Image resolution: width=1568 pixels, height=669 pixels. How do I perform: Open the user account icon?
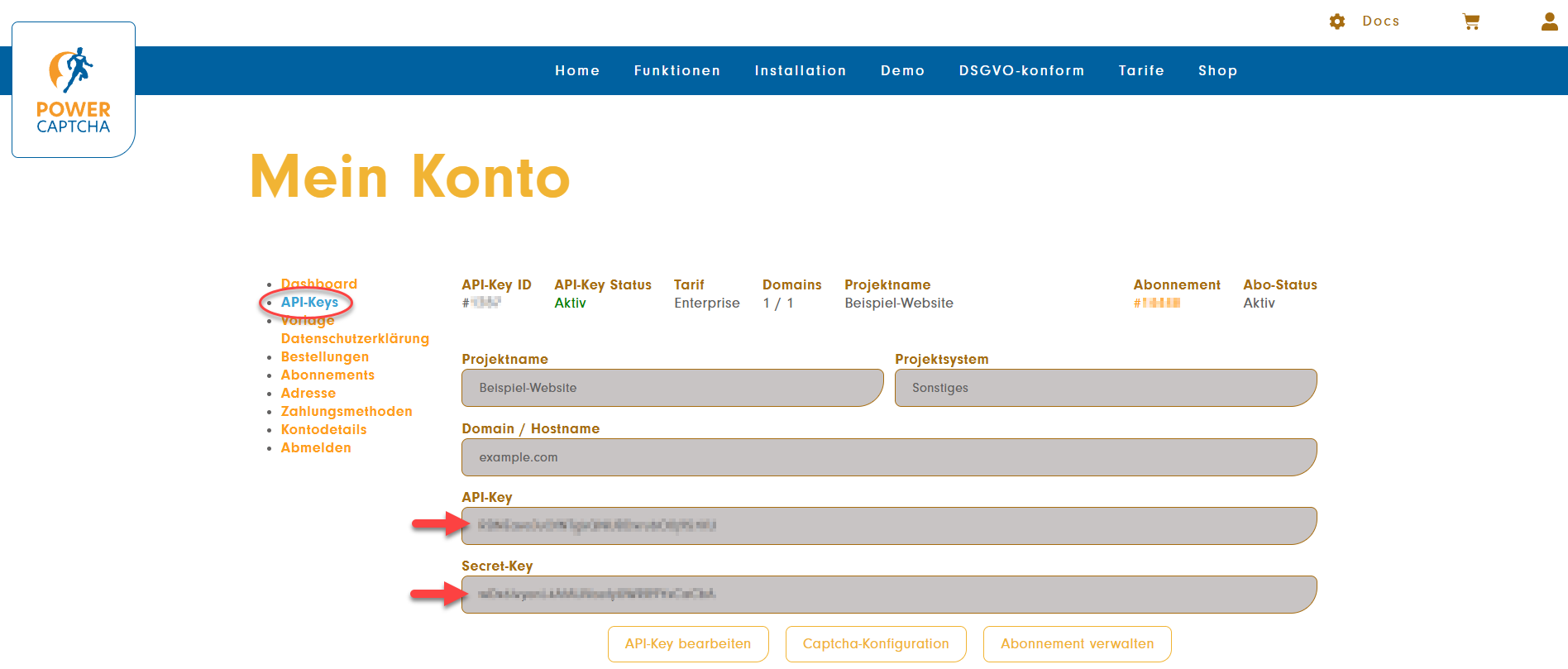click(1549, 22)
